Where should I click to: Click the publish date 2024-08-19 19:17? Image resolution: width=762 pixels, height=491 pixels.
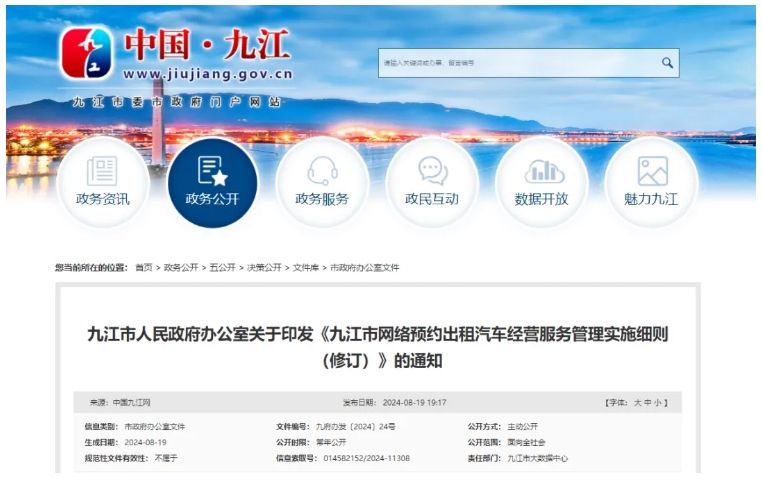(x=415, y=403)
